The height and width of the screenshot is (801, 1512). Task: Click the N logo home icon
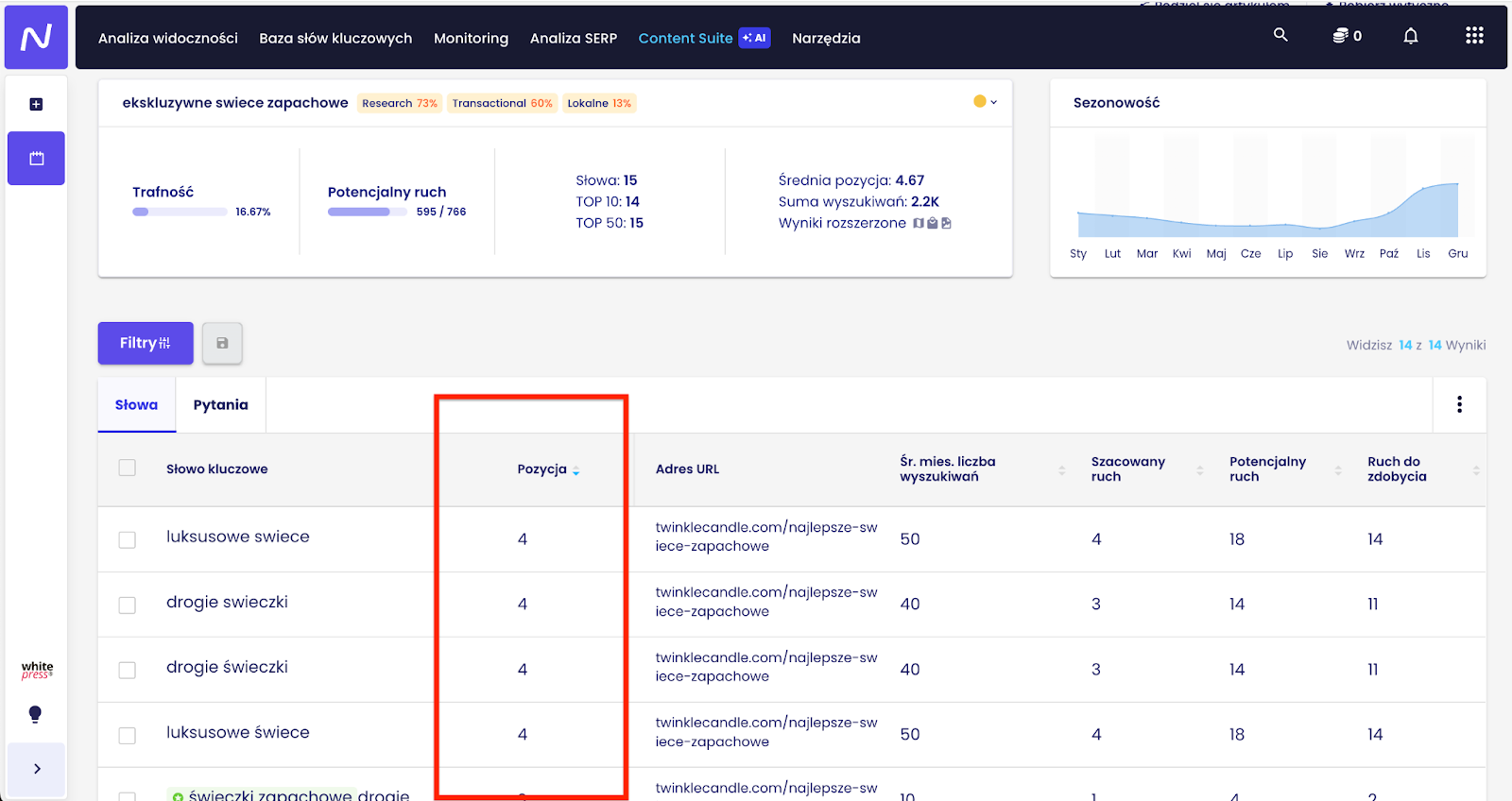tap(36, 37)
